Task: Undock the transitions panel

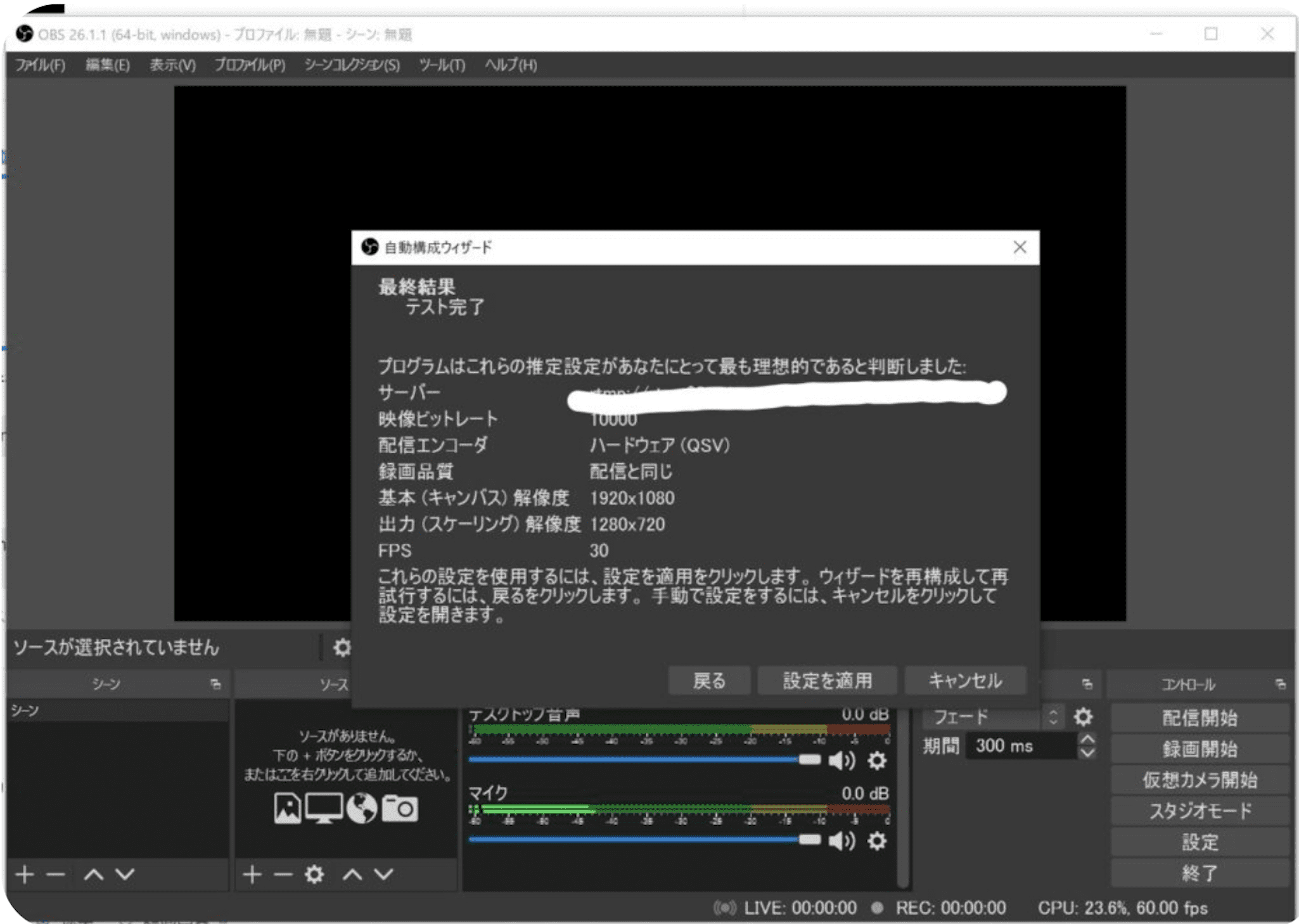Action: click(x=1087, y=684)
